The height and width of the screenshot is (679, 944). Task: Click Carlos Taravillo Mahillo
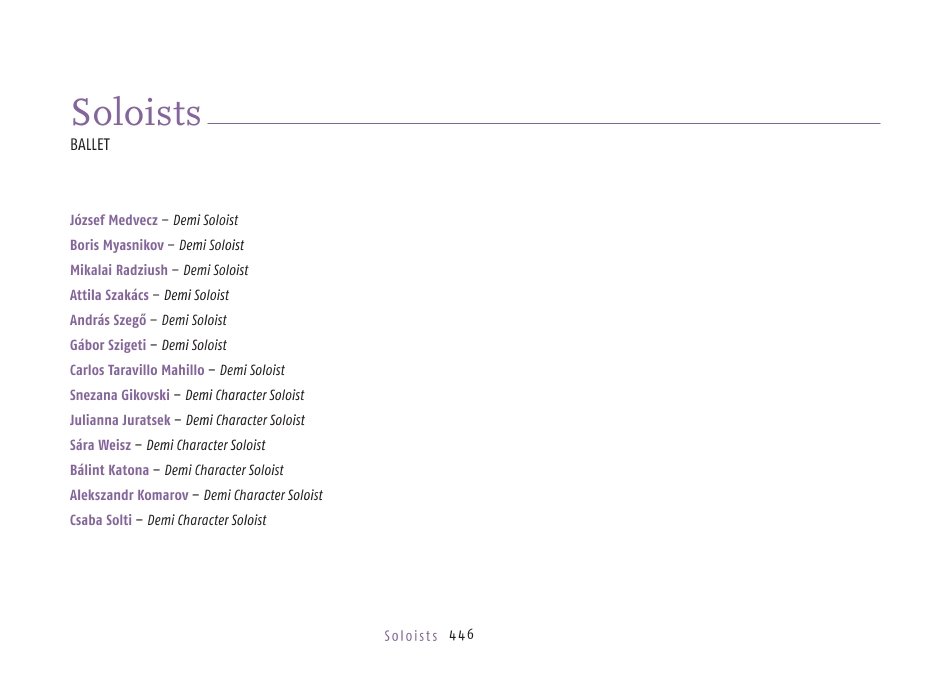click(137, 370)
